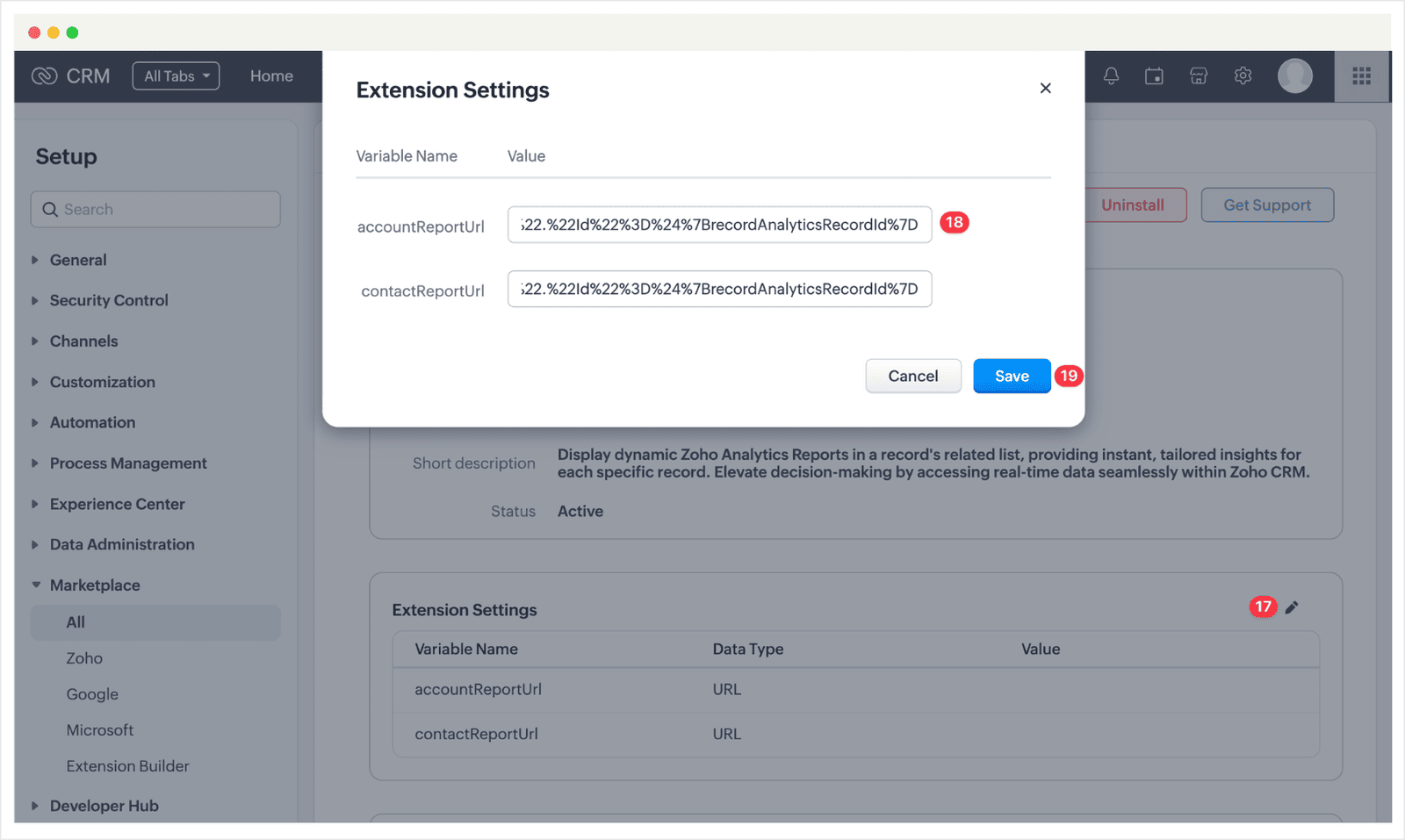Go to the Home tab

click(x=271, y=76)
